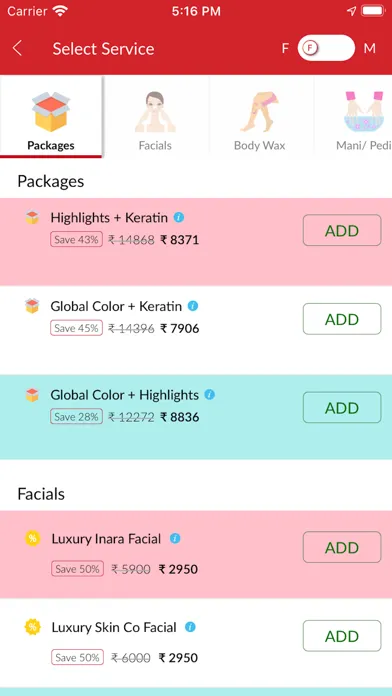This screenshot has width=392, height=696.
Task: Open info icon for Global Color + Highlights
Action: click(210, 395)
